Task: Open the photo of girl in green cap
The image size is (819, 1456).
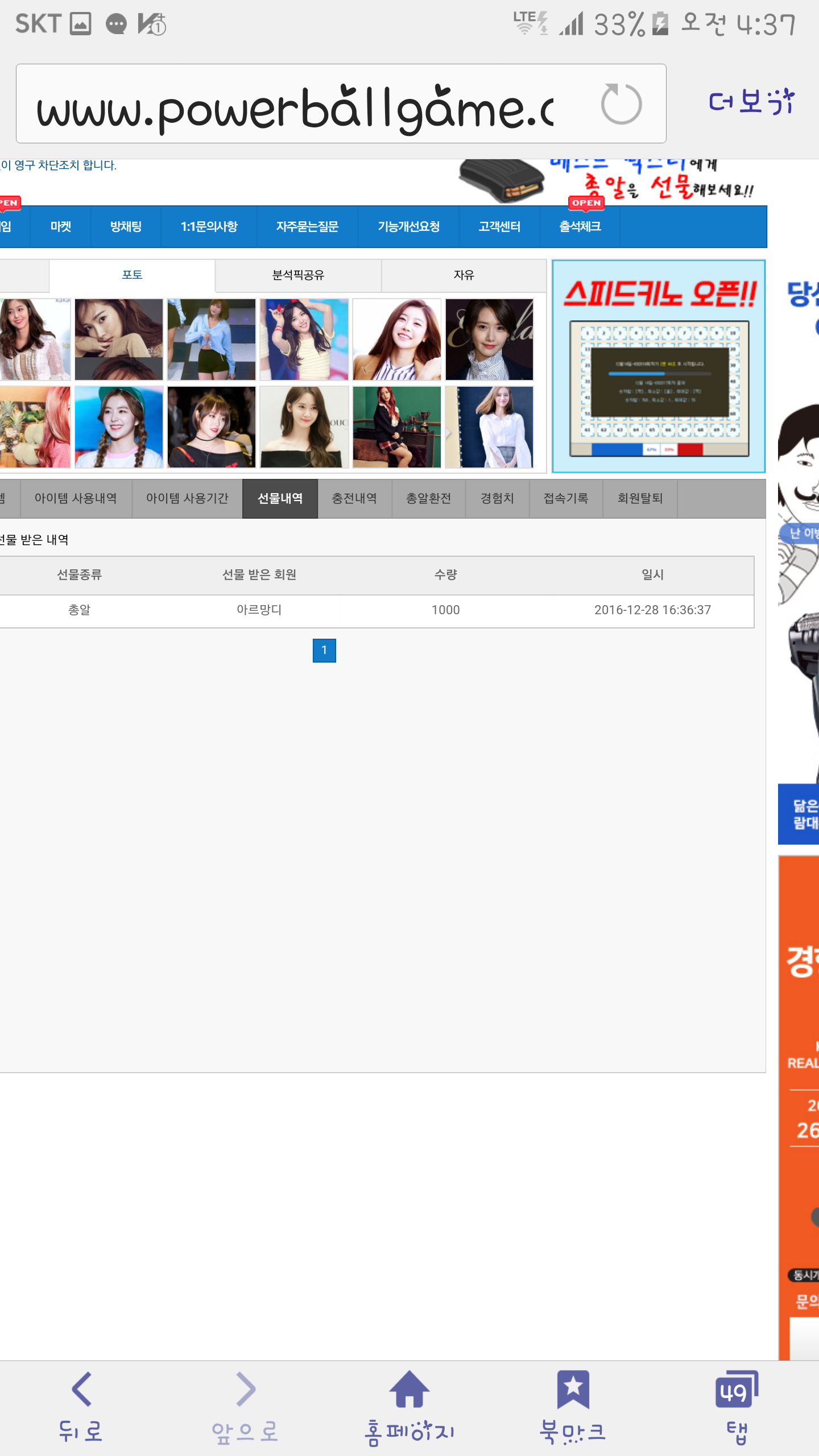Action: tap(119, 427)
